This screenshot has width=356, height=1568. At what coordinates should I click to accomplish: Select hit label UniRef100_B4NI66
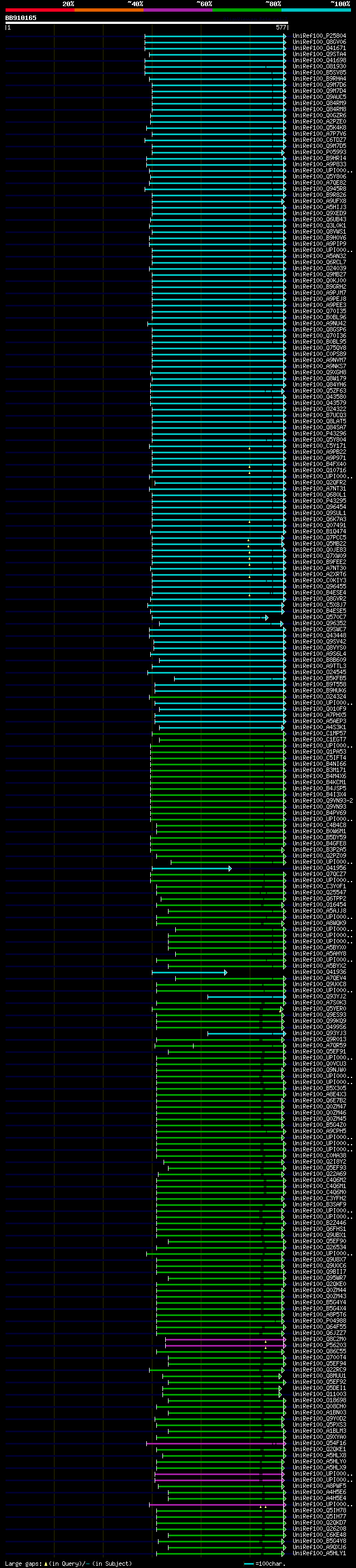319,764
